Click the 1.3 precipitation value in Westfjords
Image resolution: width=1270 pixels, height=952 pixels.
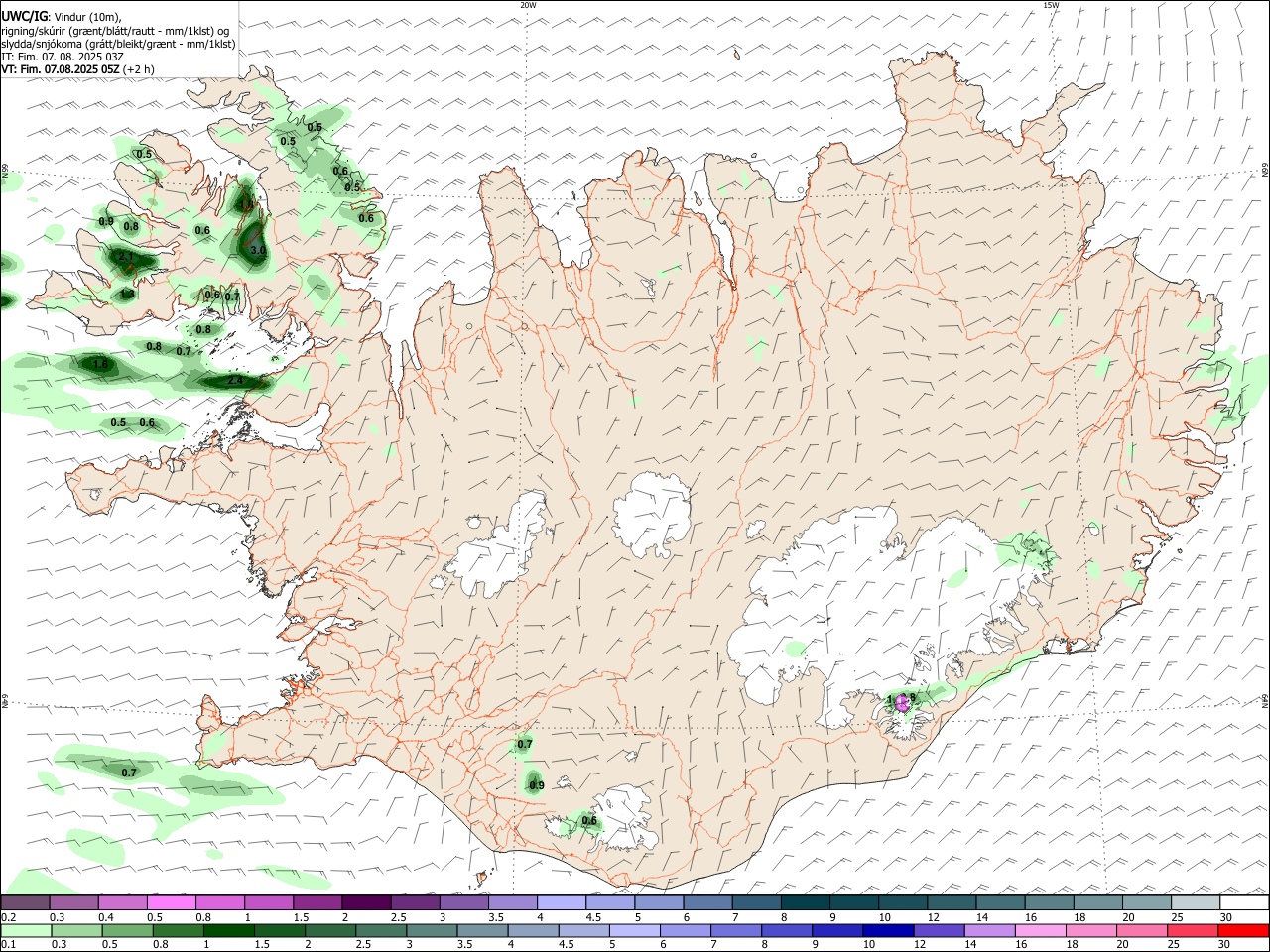coord(127,294)
